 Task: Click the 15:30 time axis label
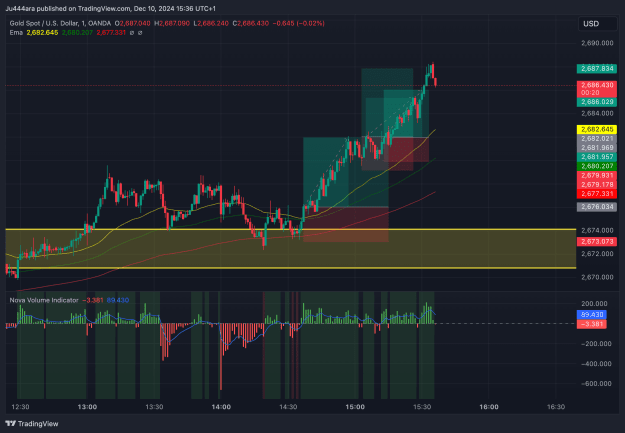tap(422, 407)
